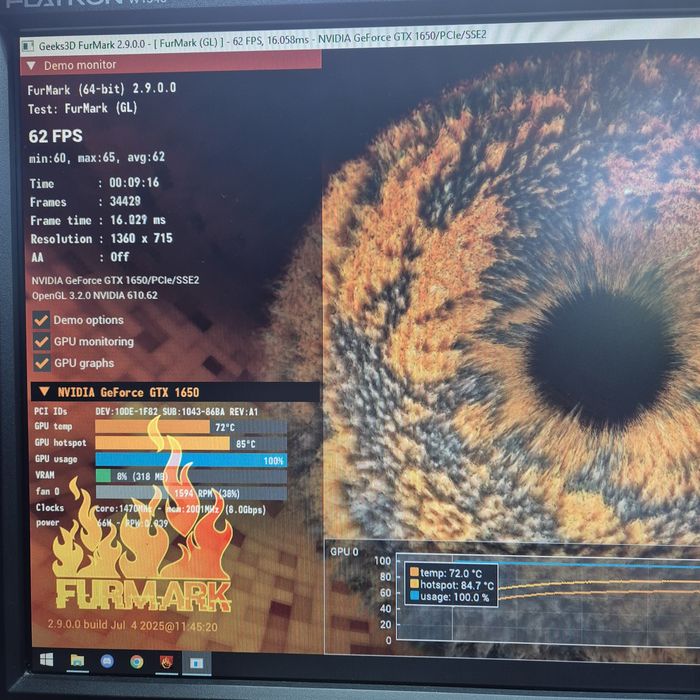Screen dimensions: 700x700
Task: Collapse the Demo monitor panel triangle
Action: (x=31, y=66)
